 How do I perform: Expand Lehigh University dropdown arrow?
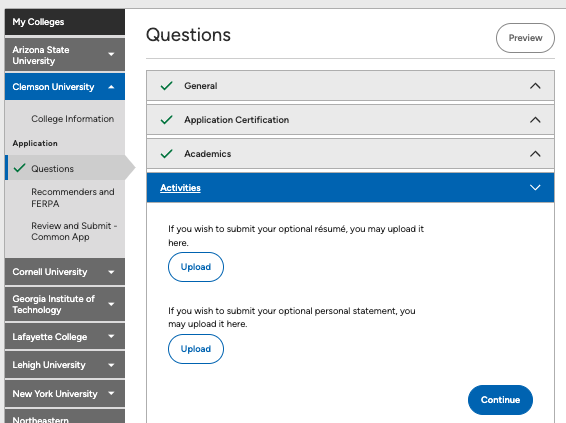click(111, 365)
